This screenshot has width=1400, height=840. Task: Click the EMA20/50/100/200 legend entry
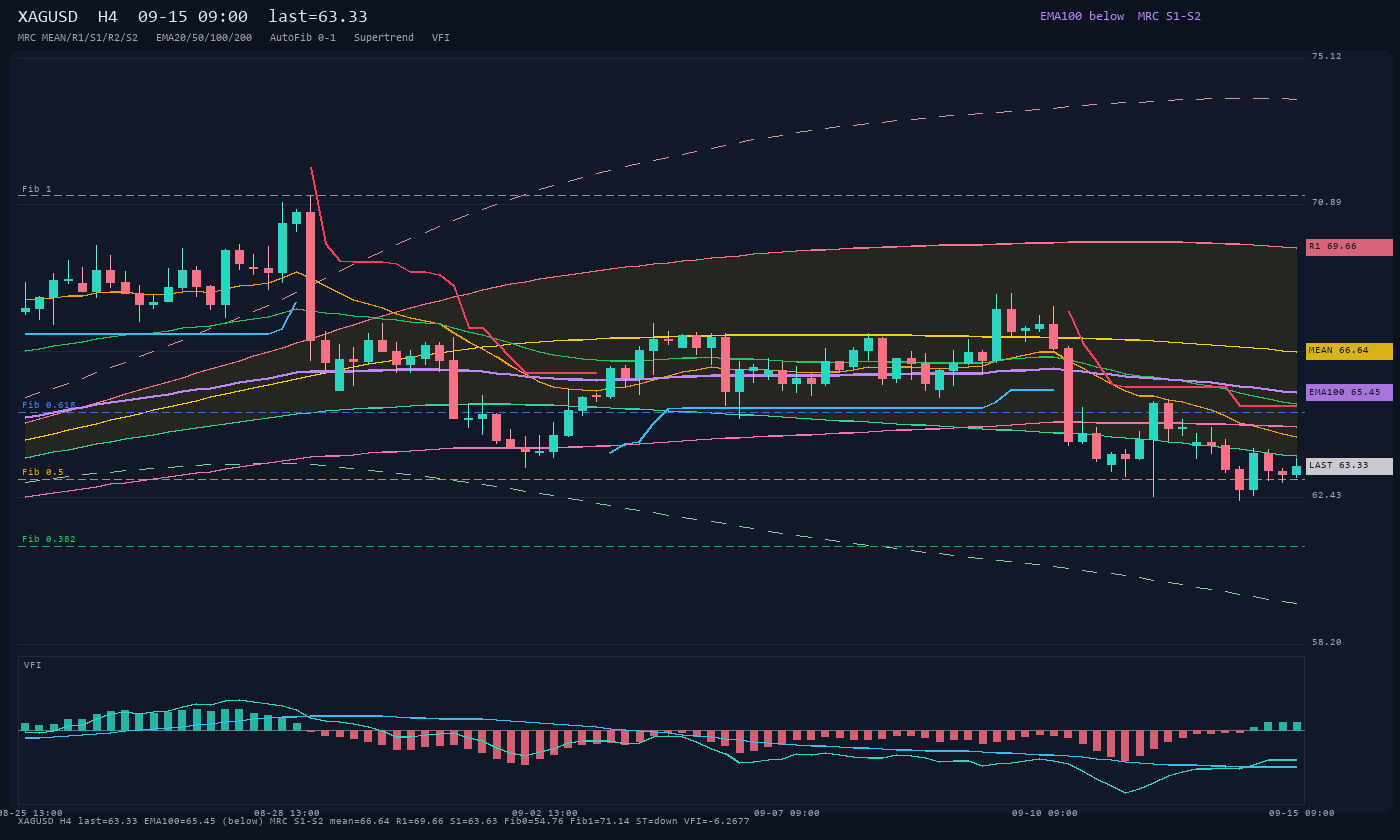[x=204, y=38]
